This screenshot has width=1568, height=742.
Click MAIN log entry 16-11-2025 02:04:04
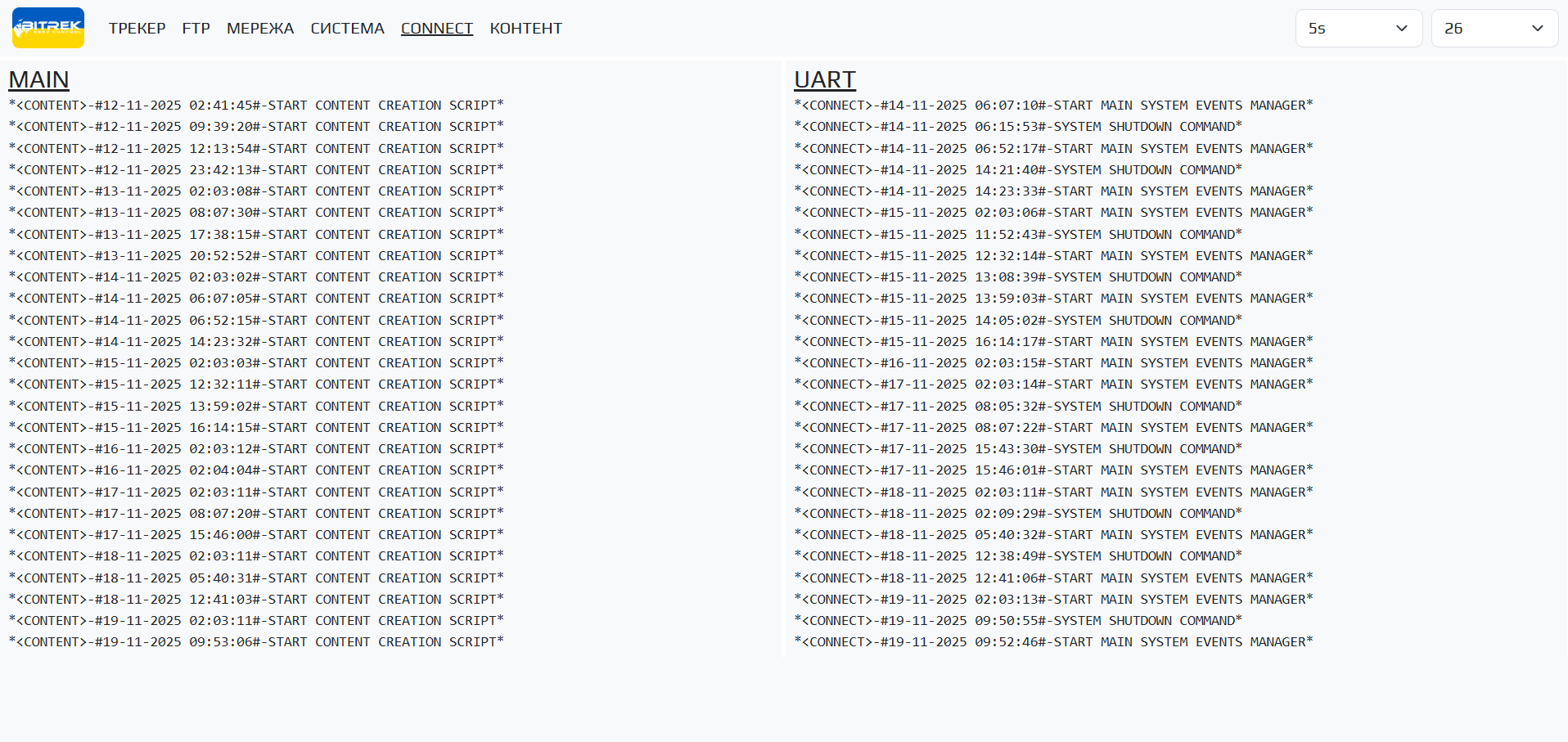(256, 470)
